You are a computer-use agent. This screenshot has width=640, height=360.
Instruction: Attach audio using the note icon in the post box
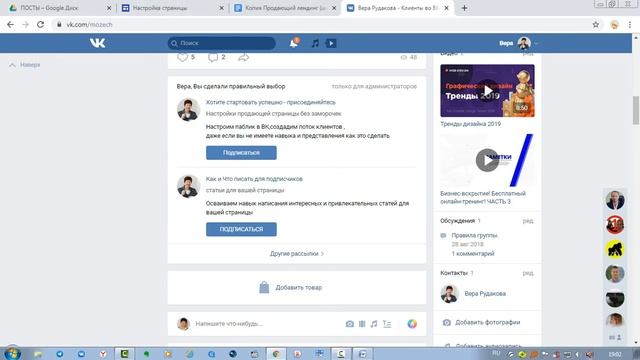point(374,324)
